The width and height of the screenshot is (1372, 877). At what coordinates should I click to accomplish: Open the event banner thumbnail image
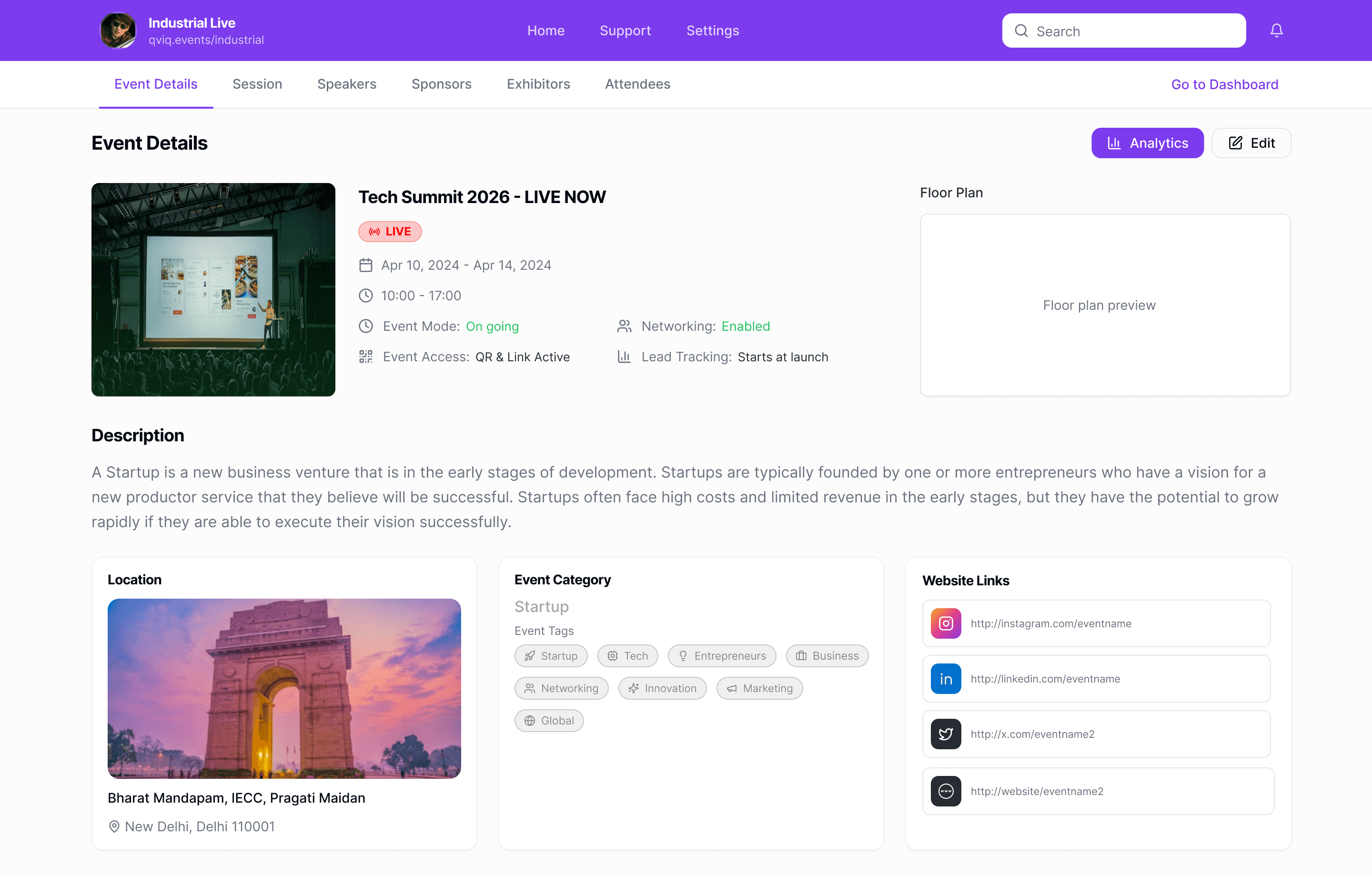tap(213, 290)
